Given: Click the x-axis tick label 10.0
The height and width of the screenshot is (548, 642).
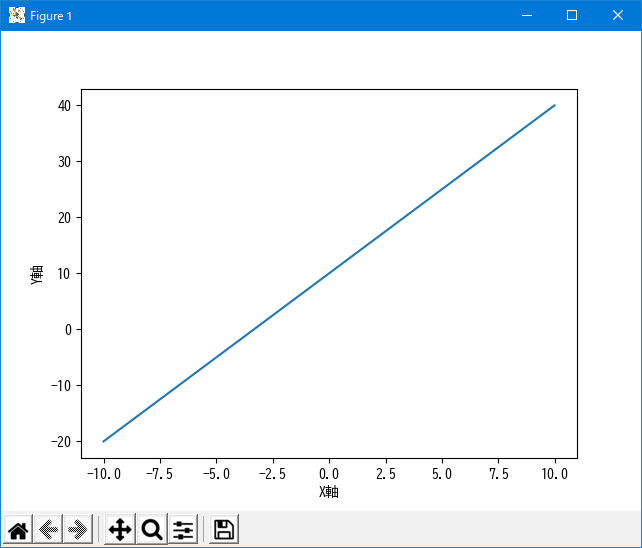Looking at the screenshot, I should [x=555, y=474].
